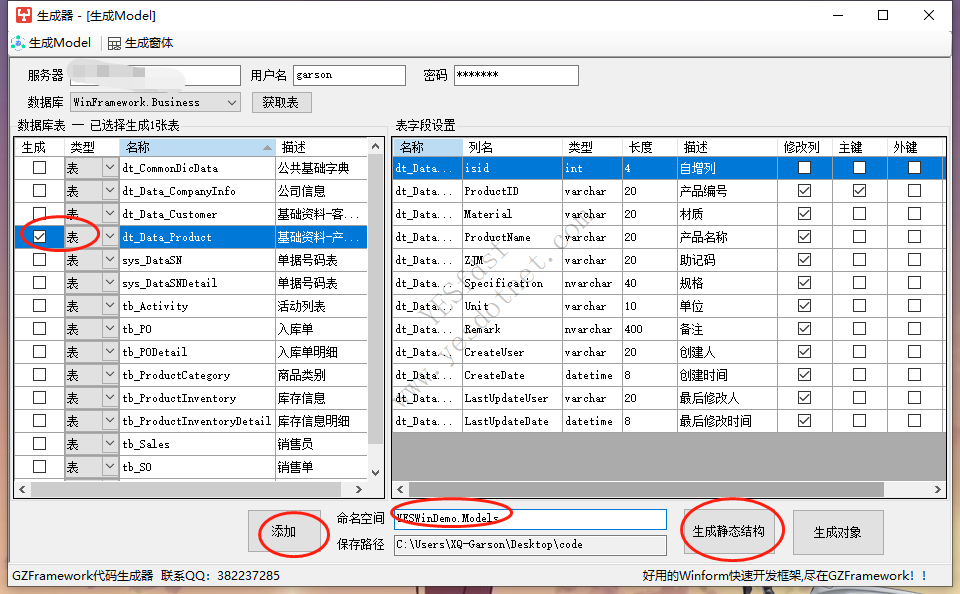Click table list vertical scrollbar down arrow
Viewport: 960px width, 594px height.
pyautogui.click(x=375, y=472)
